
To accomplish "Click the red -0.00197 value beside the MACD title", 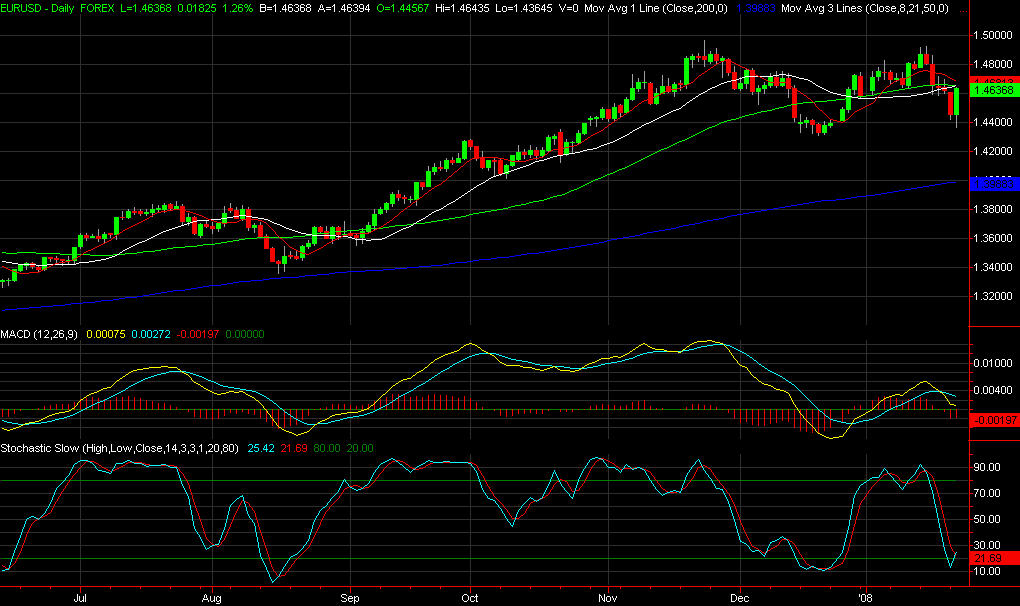I will tap(198, 334).
